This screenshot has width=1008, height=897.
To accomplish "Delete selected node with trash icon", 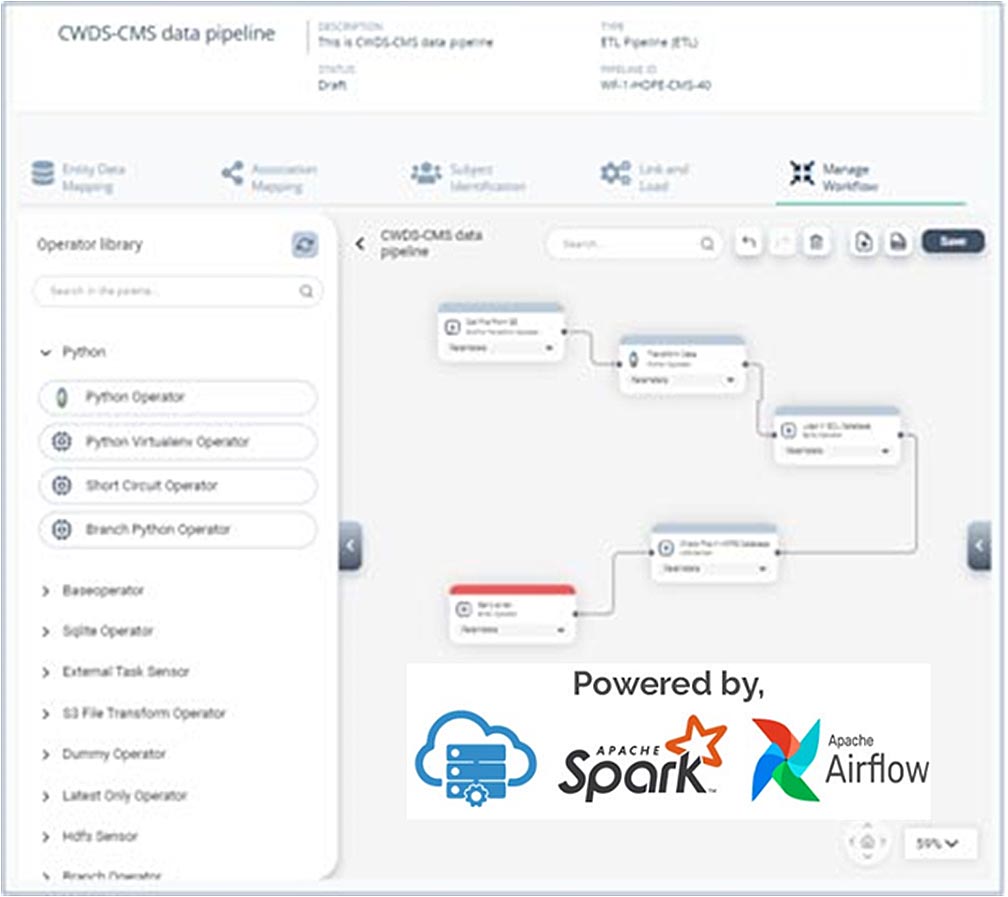I will [816, 242].
